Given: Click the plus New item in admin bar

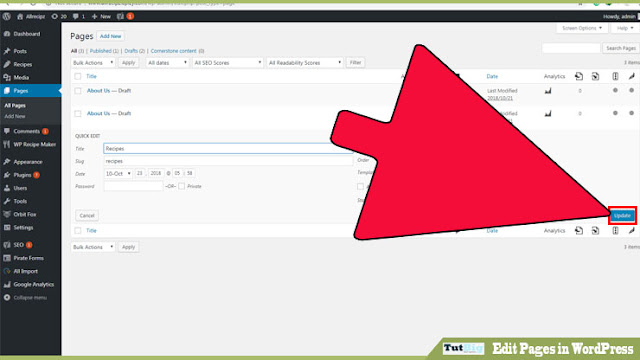Looking at the screenshot, I should (x=101, y=16).
